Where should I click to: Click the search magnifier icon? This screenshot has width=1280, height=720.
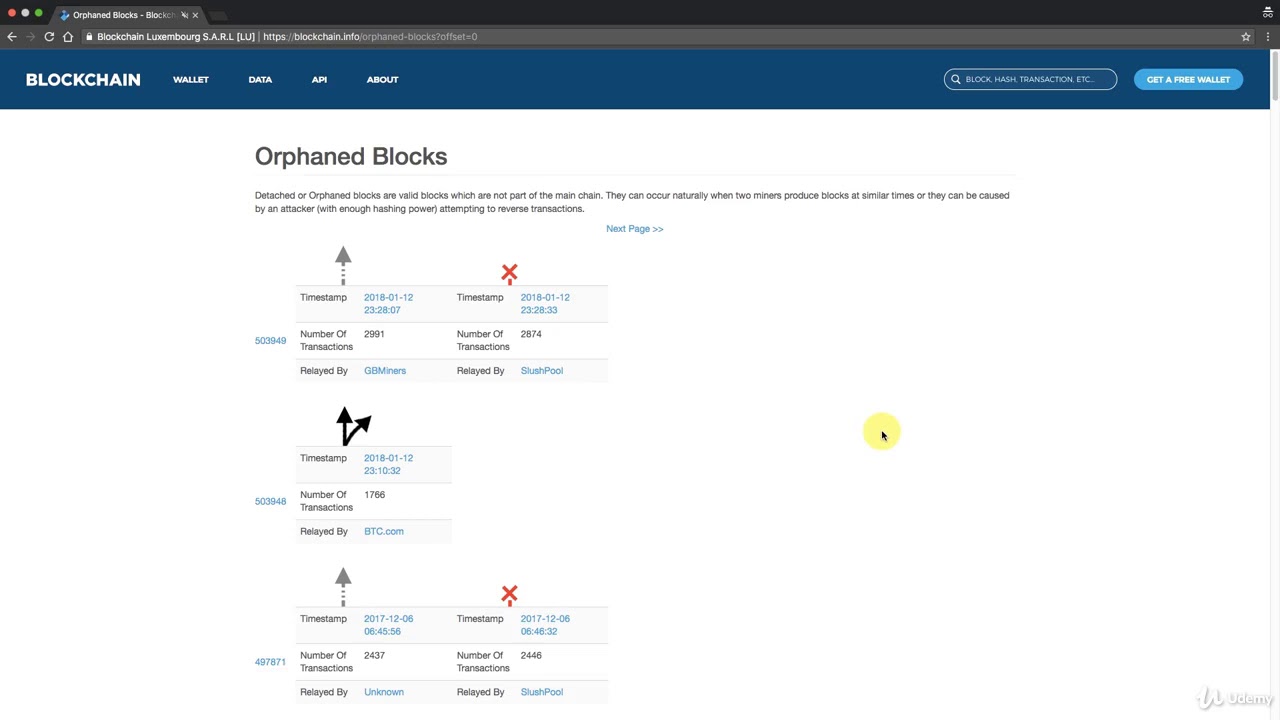click(x=956, y=79)
